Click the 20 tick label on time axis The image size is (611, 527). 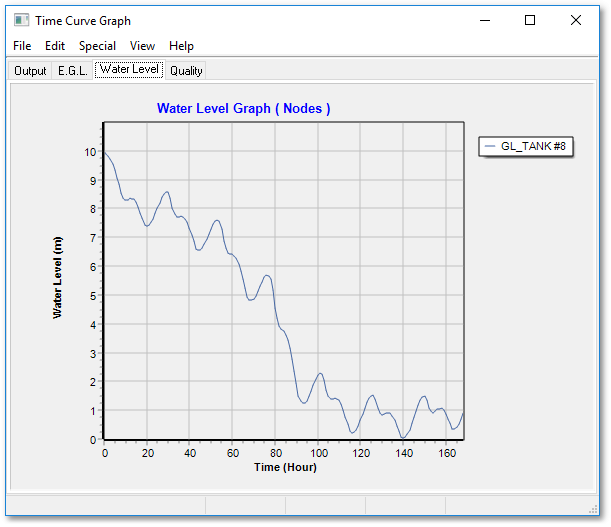click(x=148, y=453)
